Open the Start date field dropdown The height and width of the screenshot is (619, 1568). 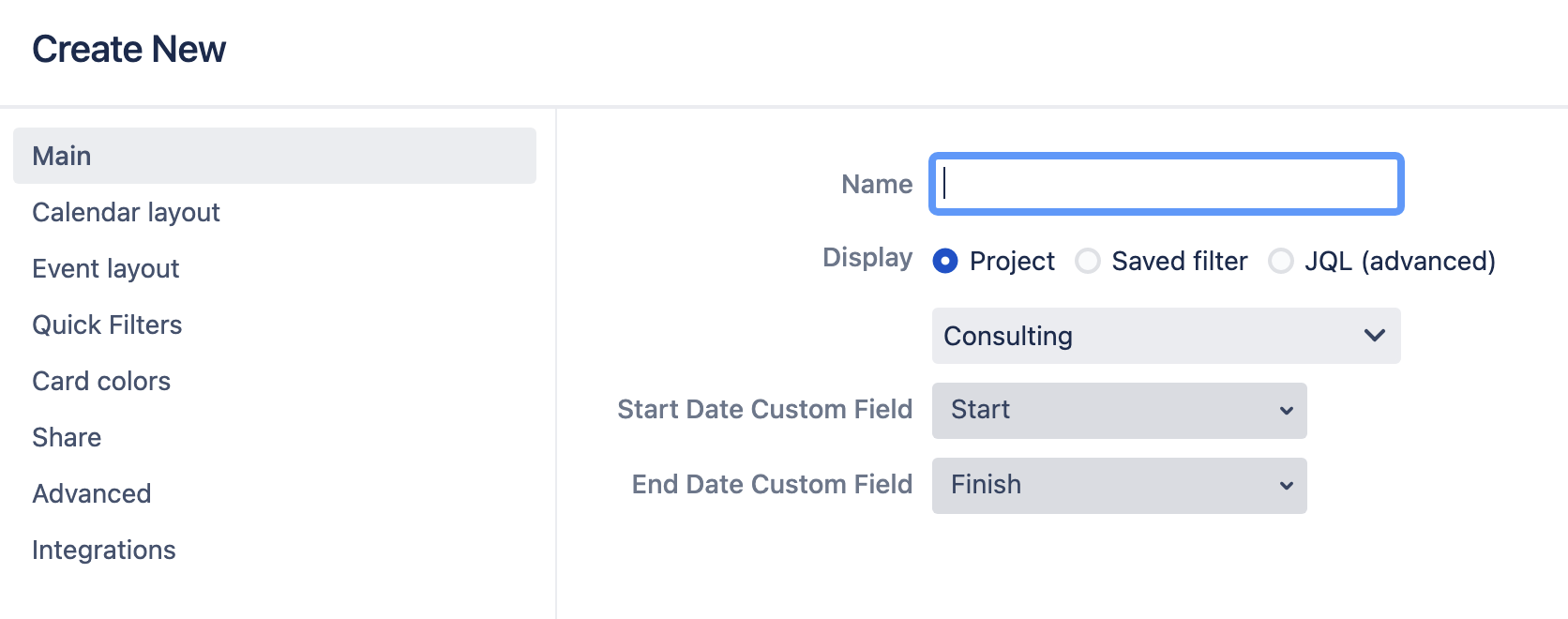pyautogui.click(x=1119, y=410)
